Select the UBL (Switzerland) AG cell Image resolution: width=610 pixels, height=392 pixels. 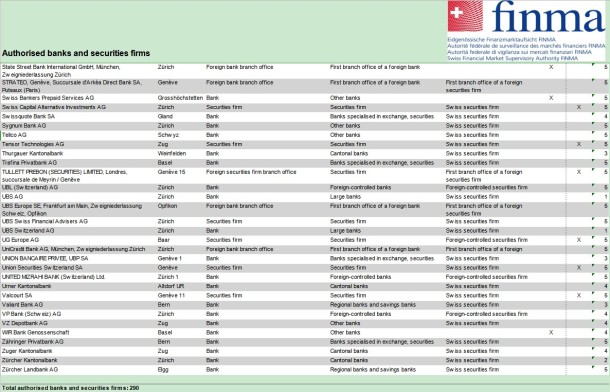[x=30, y=187]
